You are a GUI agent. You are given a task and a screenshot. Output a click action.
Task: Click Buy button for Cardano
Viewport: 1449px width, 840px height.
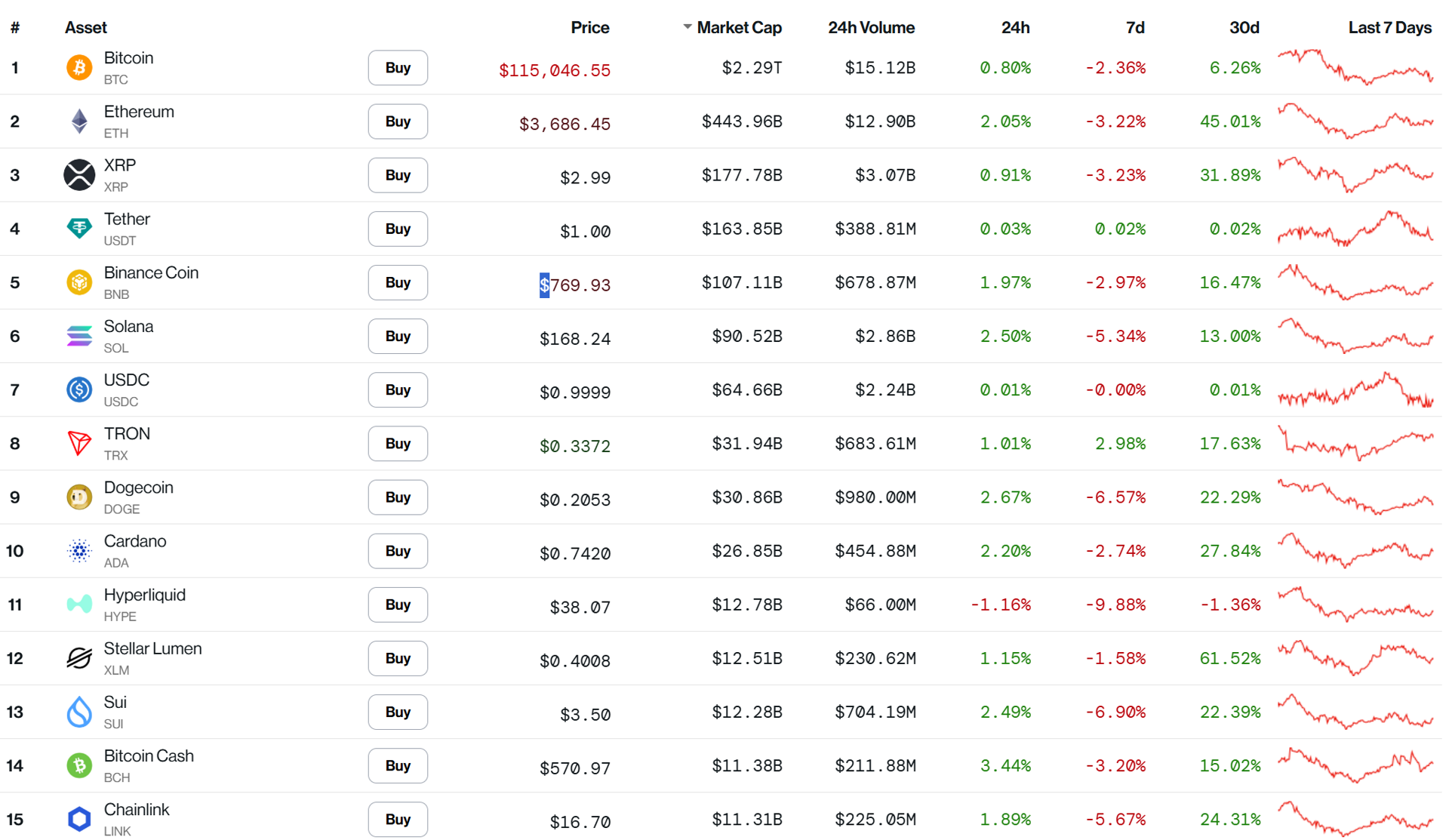click(x=398, y=551)
